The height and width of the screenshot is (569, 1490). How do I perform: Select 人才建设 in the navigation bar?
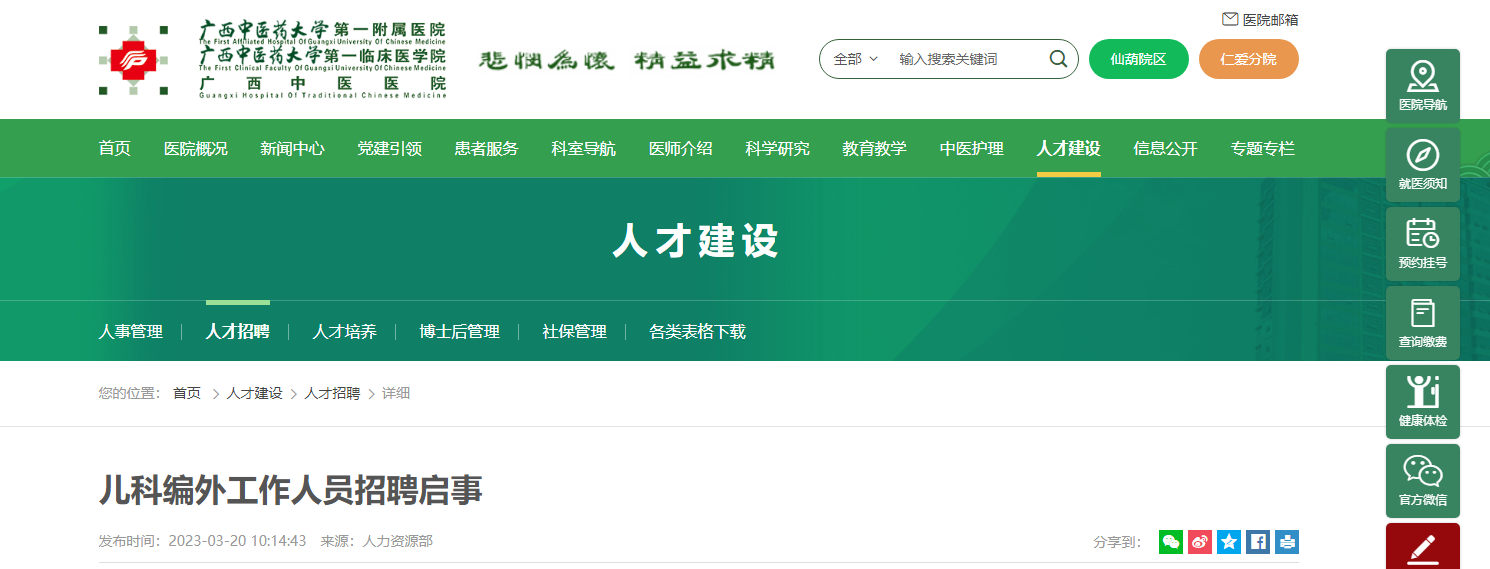click(x=1069, y=148)
